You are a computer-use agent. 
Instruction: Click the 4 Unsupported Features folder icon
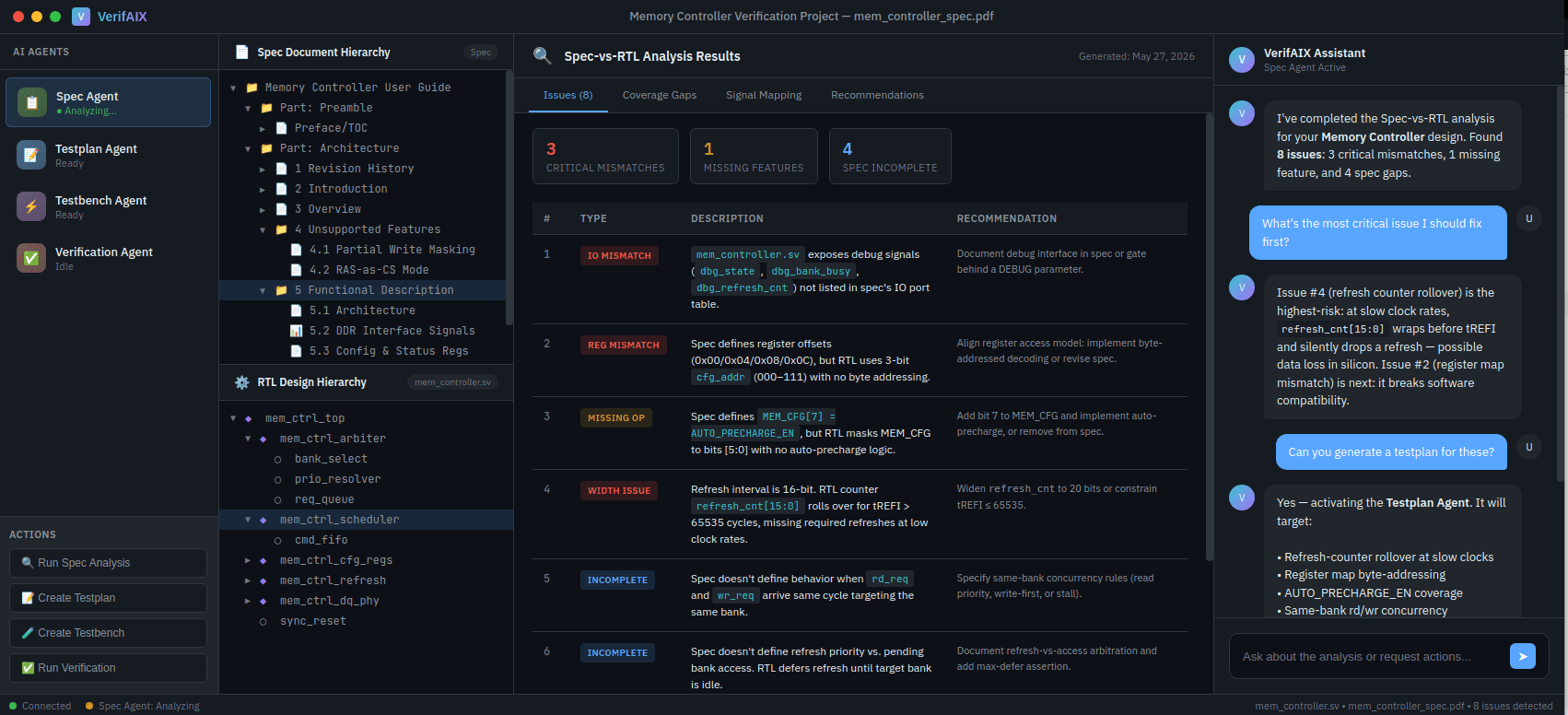click(282, 229)
